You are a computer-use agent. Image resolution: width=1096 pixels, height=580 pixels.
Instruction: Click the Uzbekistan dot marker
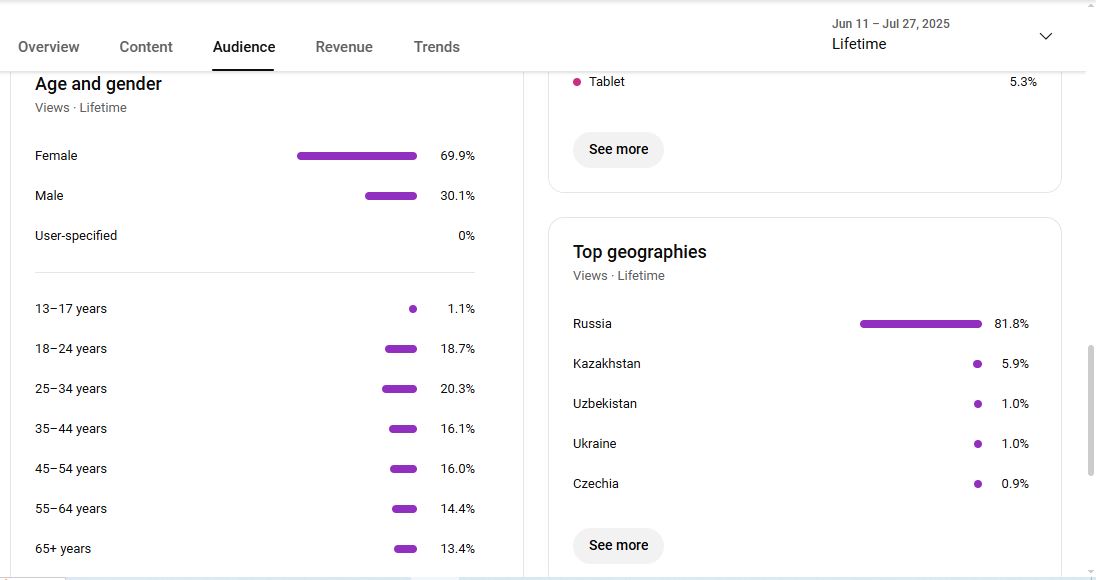977,403
